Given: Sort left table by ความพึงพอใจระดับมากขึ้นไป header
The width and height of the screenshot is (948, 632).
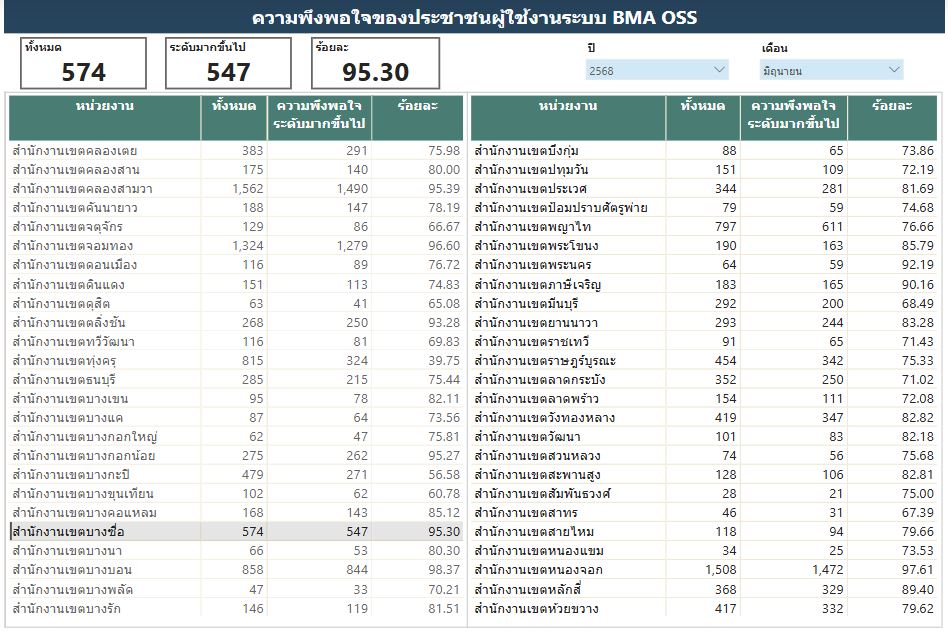Looking at the screenshot, I should (319, 118).
